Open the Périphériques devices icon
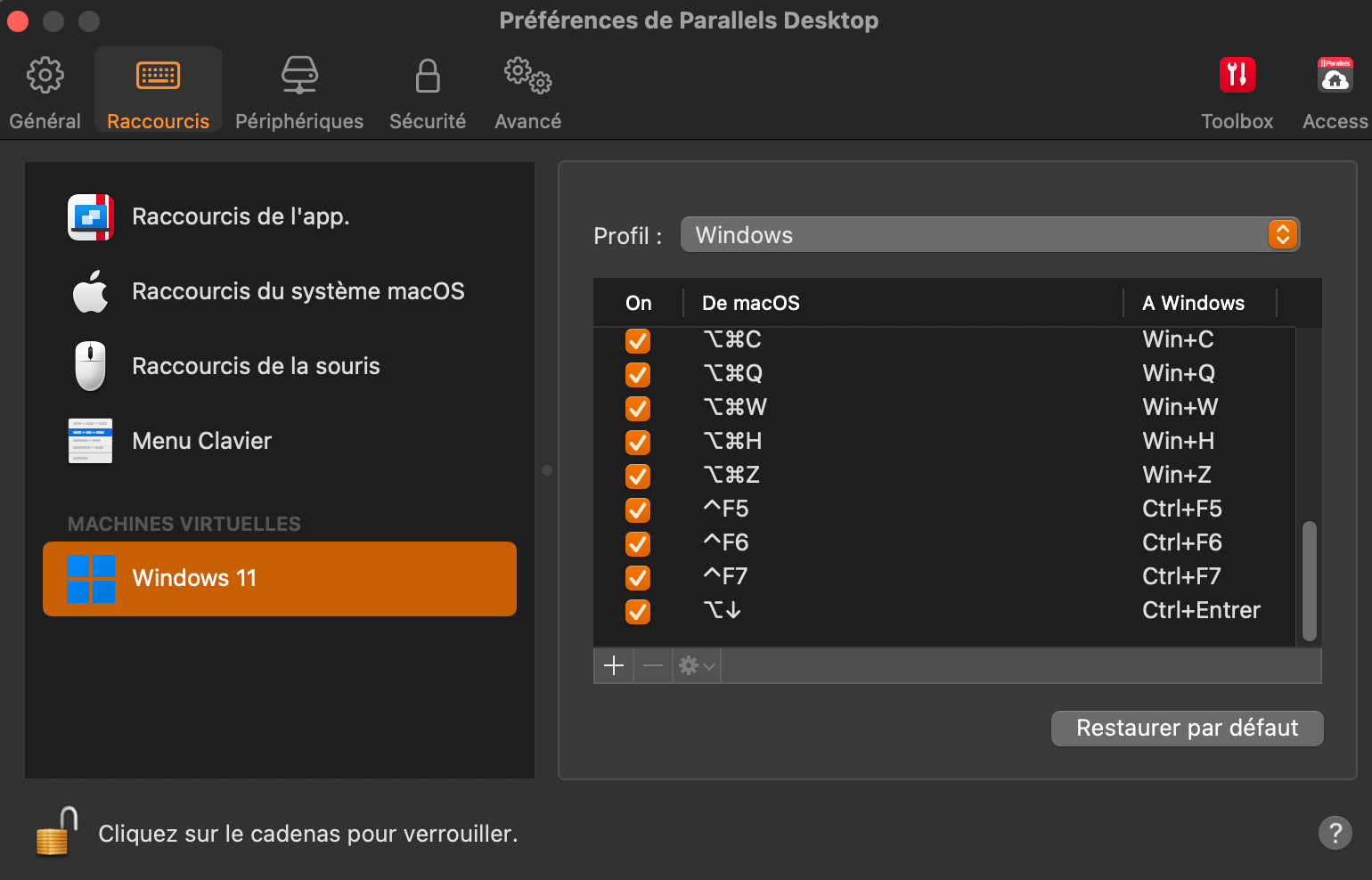Image resolution: width=1372 pixels, height=880 pixels. point(299,76)
